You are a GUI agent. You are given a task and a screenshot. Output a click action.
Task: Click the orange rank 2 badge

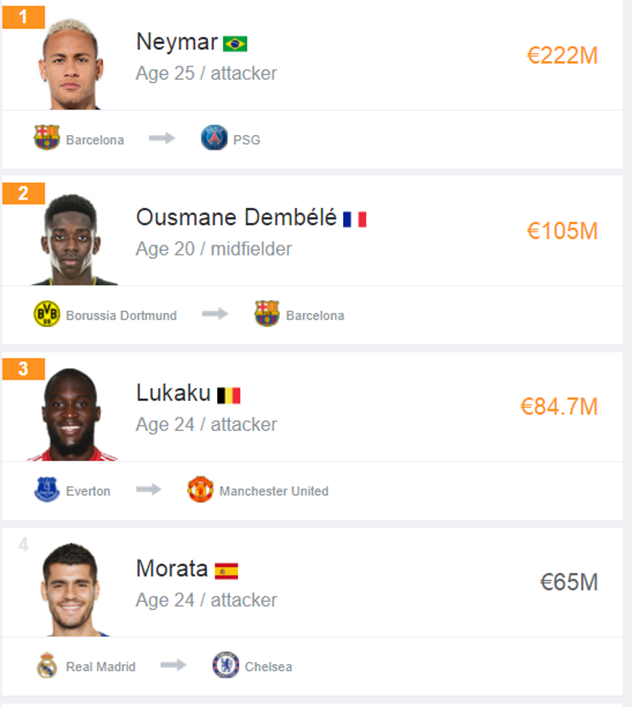23,193
